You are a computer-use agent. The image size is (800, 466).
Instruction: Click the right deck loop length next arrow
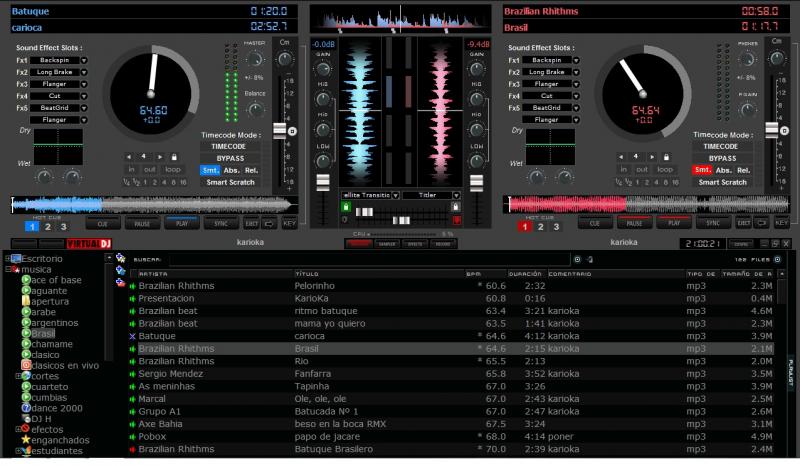tap(652, 157)
